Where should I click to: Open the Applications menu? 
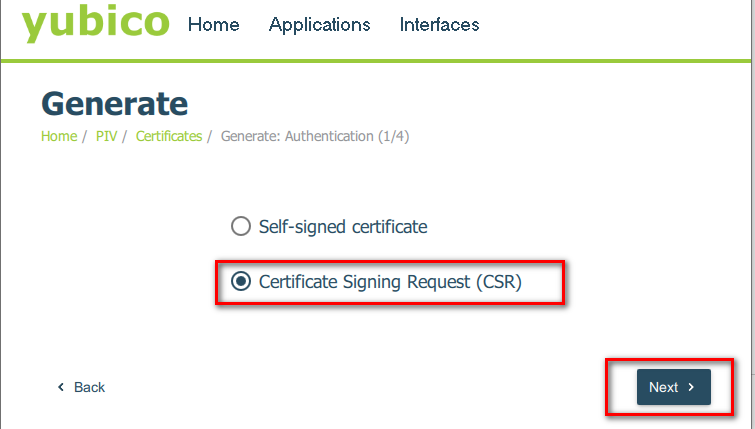click(x=319, y=25)
